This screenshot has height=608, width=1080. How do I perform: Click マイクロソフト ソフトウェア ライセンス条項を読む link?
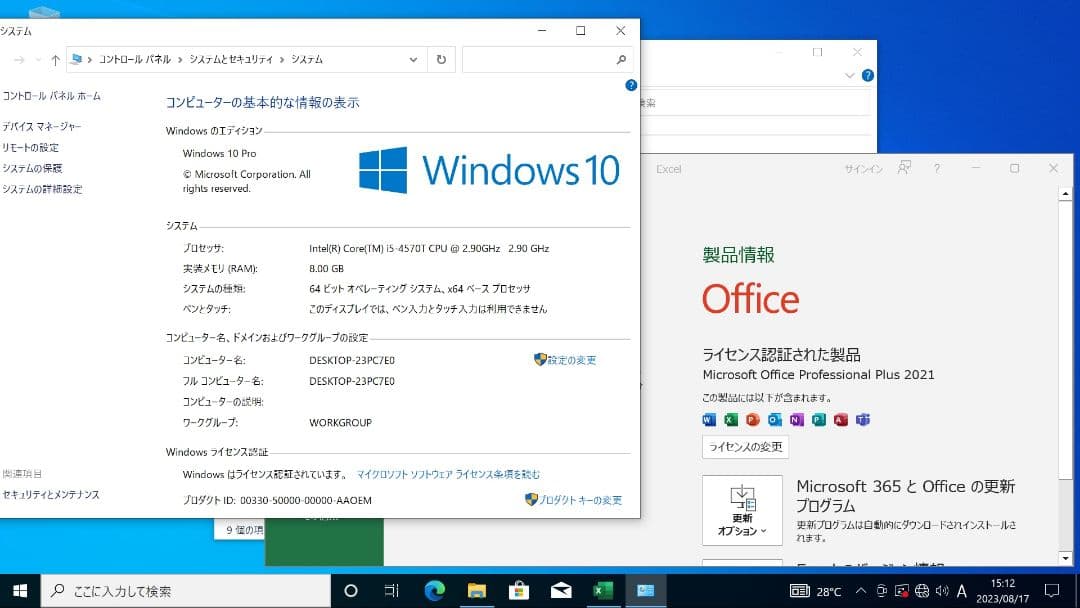448,474
